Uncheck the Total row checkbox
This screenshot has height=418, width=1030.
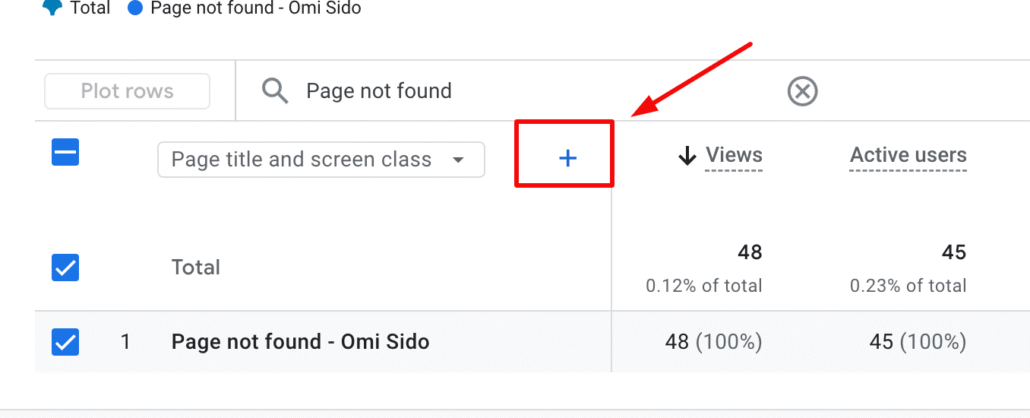65,267
